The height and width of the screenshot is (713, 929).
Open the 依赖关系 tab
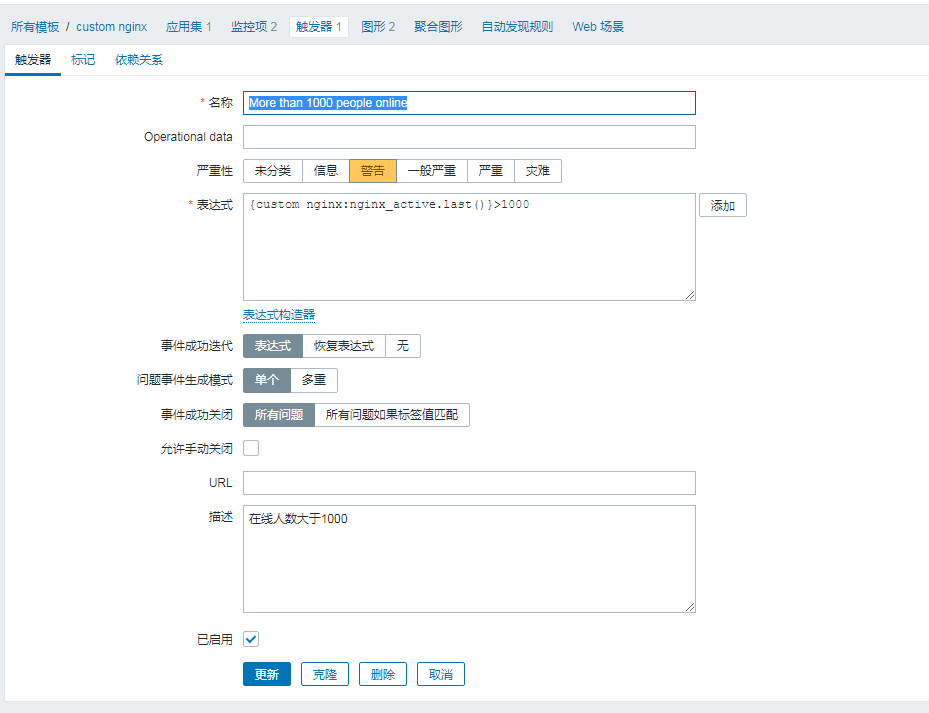click(x=139, y=60)
